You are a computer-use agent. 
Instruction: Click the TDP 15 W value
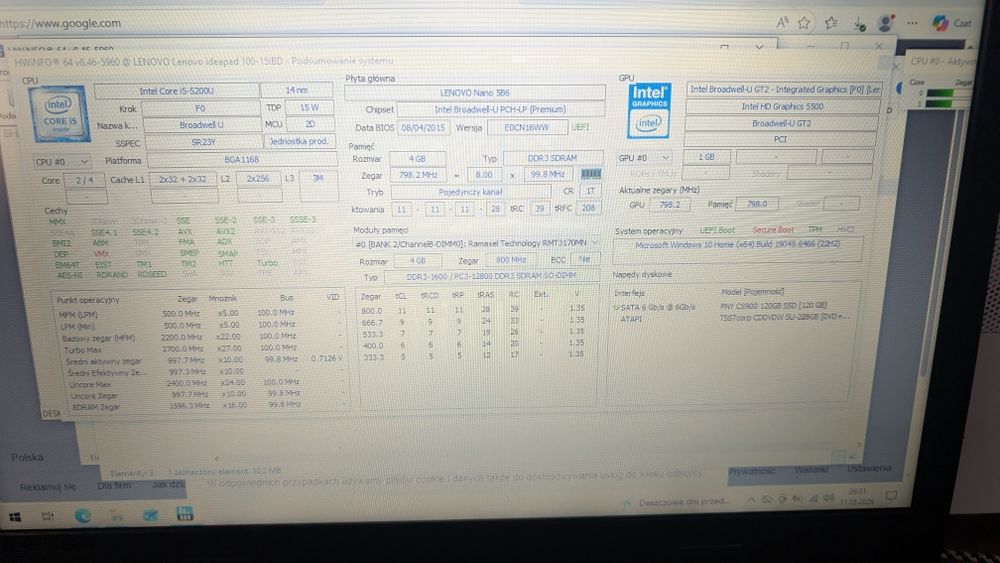coord(309,107)
